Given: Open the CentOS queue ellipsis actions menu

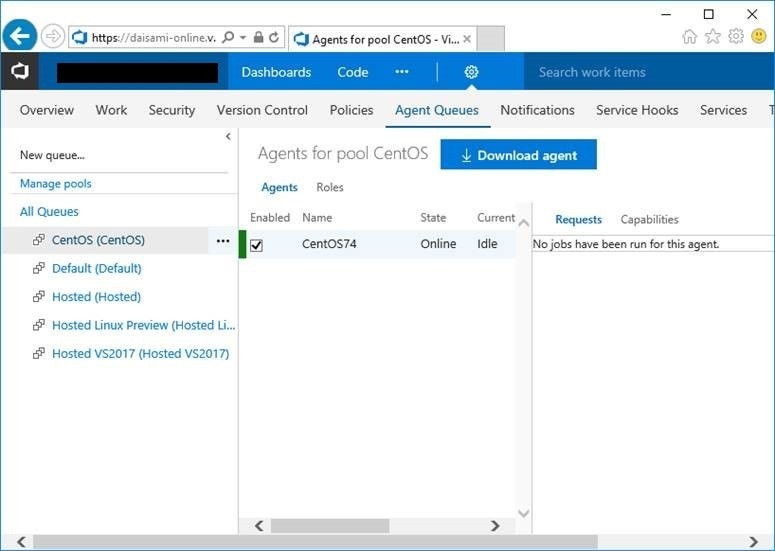Looking at the screenshot, I should point(223,241).
